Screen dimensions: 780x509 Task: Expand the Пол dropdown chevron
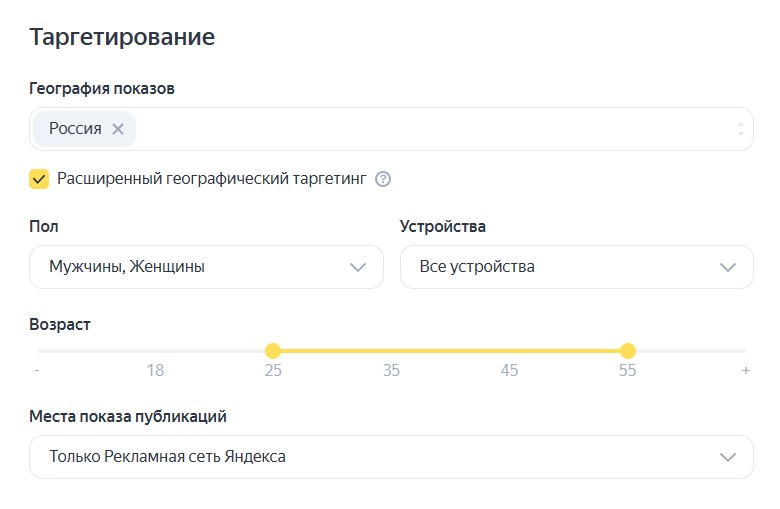(x=358, y=267)
